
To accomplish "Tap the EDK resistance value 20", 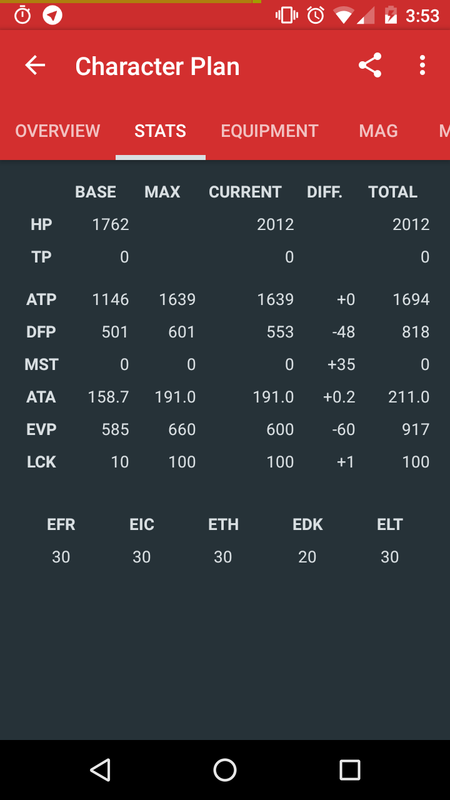I will (307, 557).
